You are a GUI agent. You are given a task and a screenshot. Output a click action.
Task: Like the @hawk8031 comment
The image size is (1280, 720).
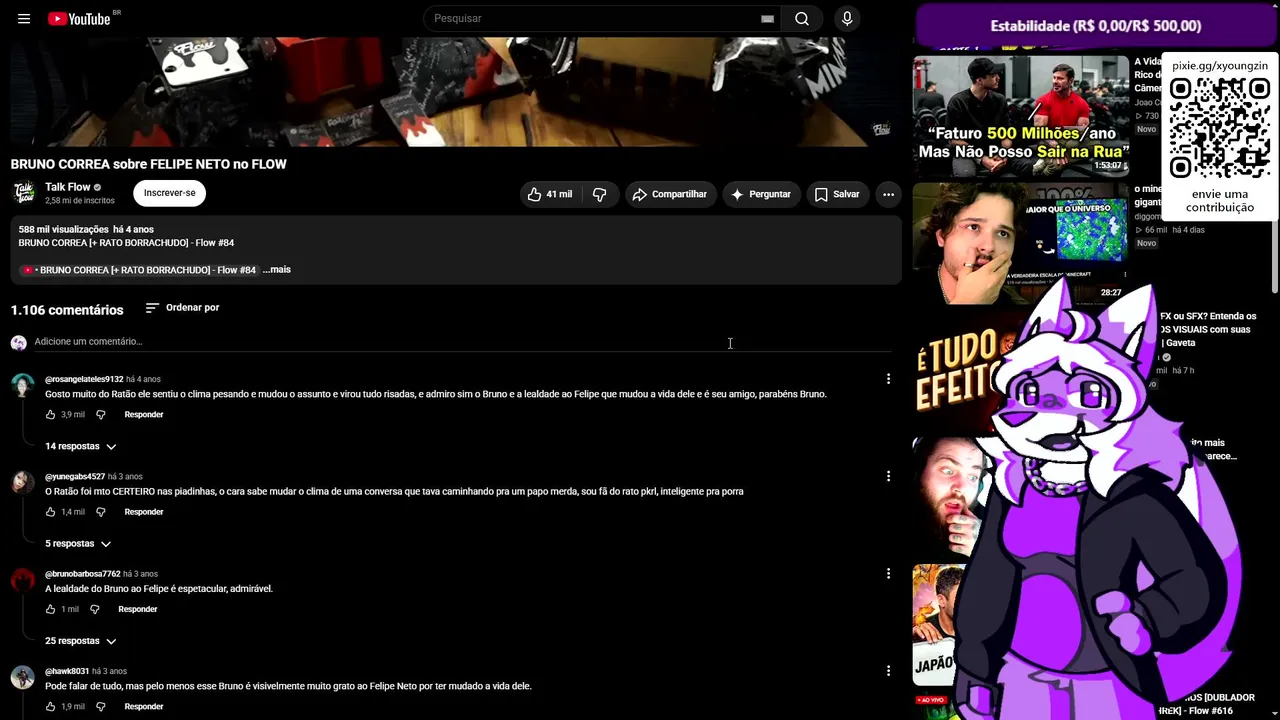pos(51,706)
